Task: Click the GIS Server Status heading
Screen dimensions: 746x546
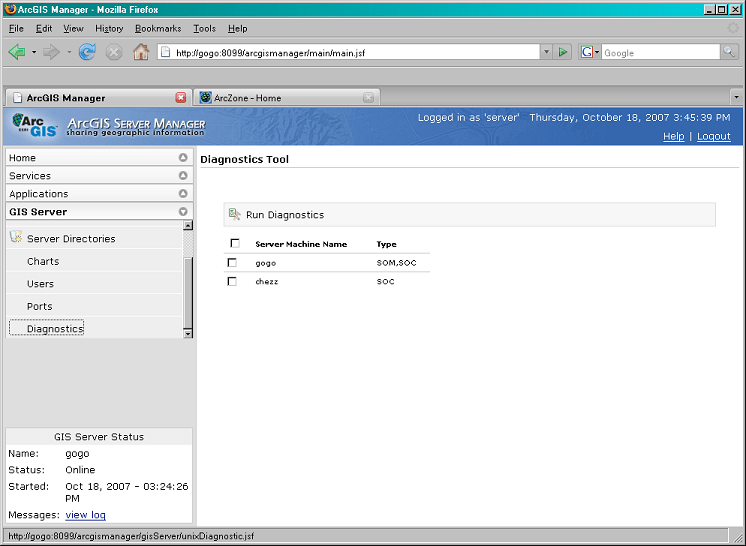Action: (99, 437)
